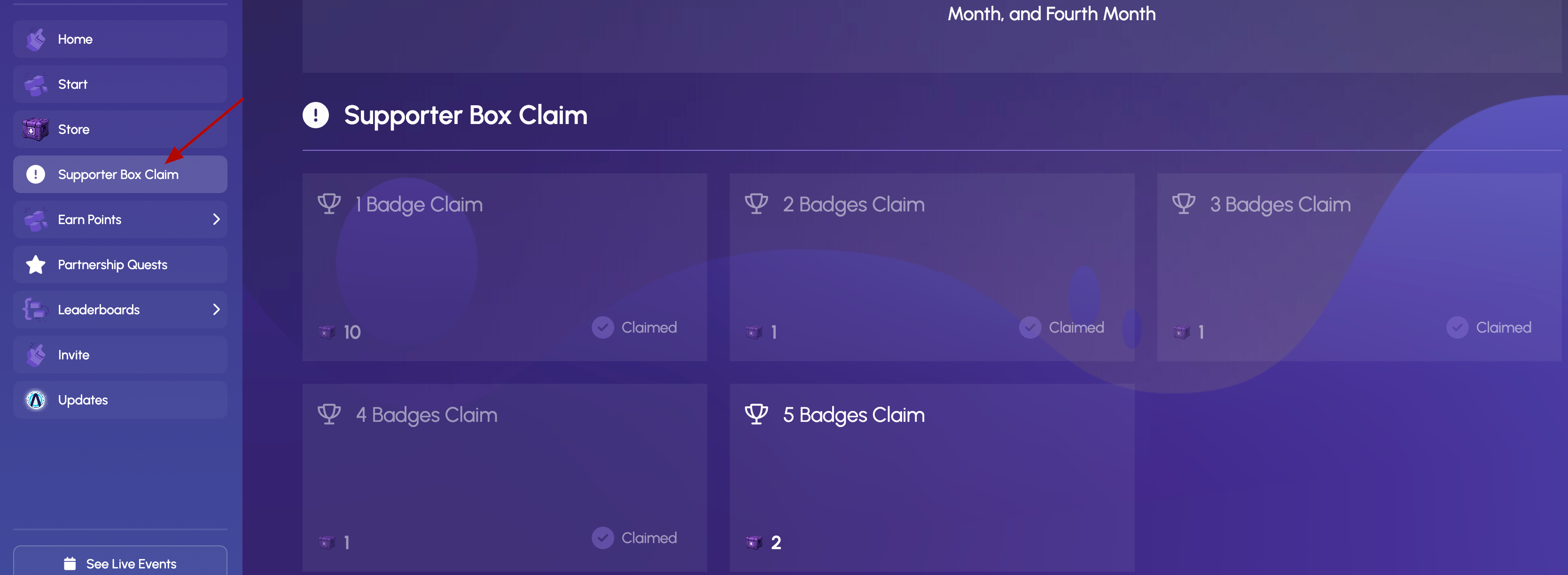Click the Leaderboards sidebar icon
Viewport: 1568px width, 575px height.
point(36,310)
